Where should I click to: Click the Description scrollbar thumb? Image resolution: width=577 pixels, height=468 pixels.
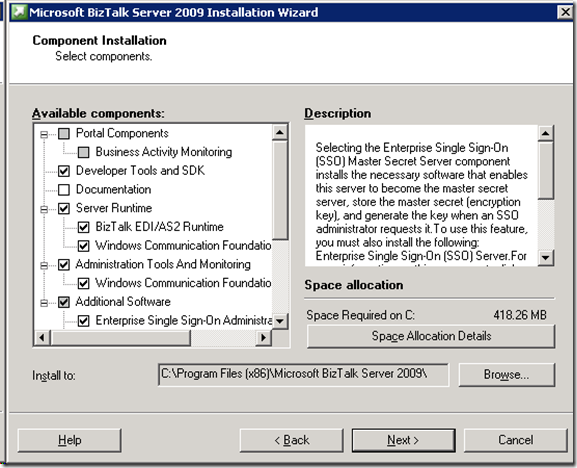546,170
